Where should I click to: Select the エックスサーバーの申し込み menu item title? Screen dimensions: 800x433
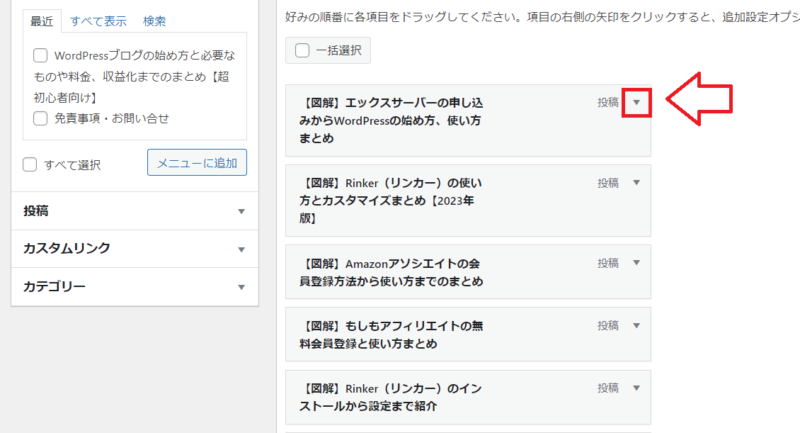coord(391,120)
